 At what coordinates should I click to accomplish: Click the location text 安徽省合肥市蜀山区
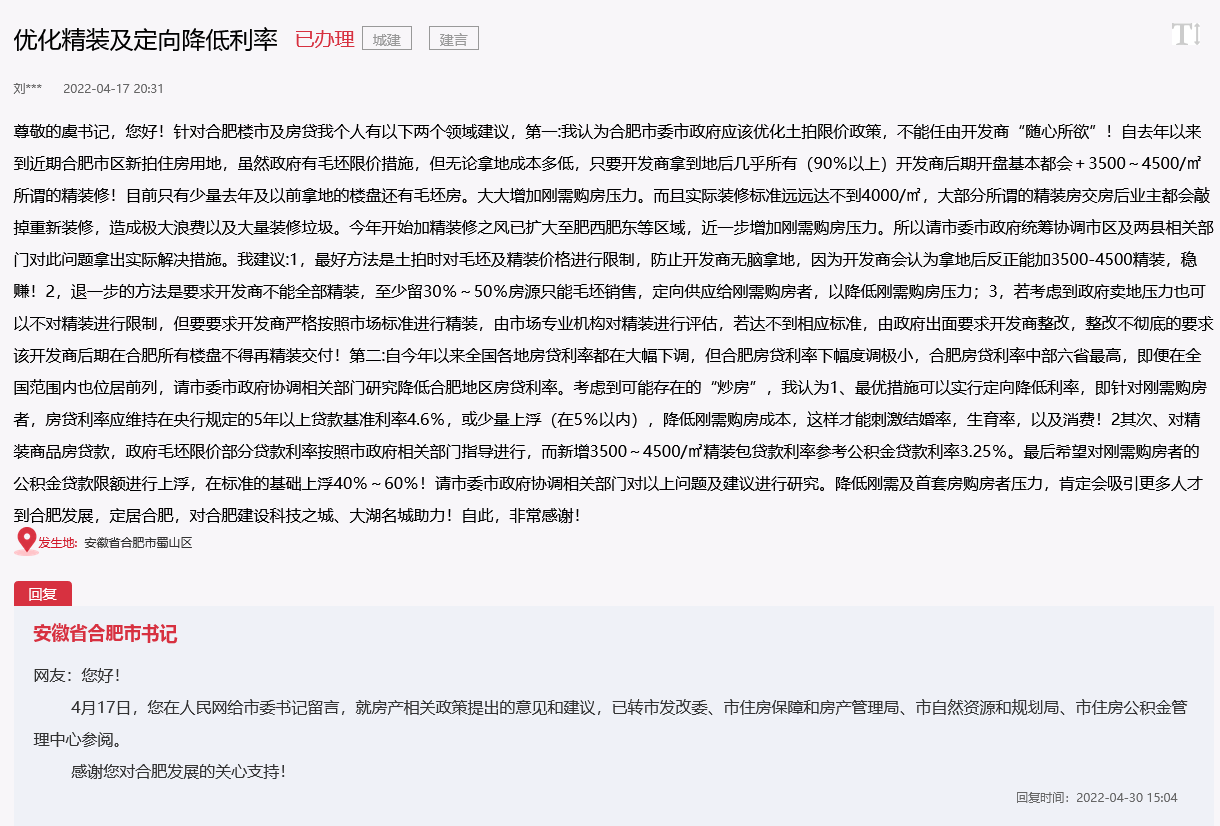[x=138, y=543]
